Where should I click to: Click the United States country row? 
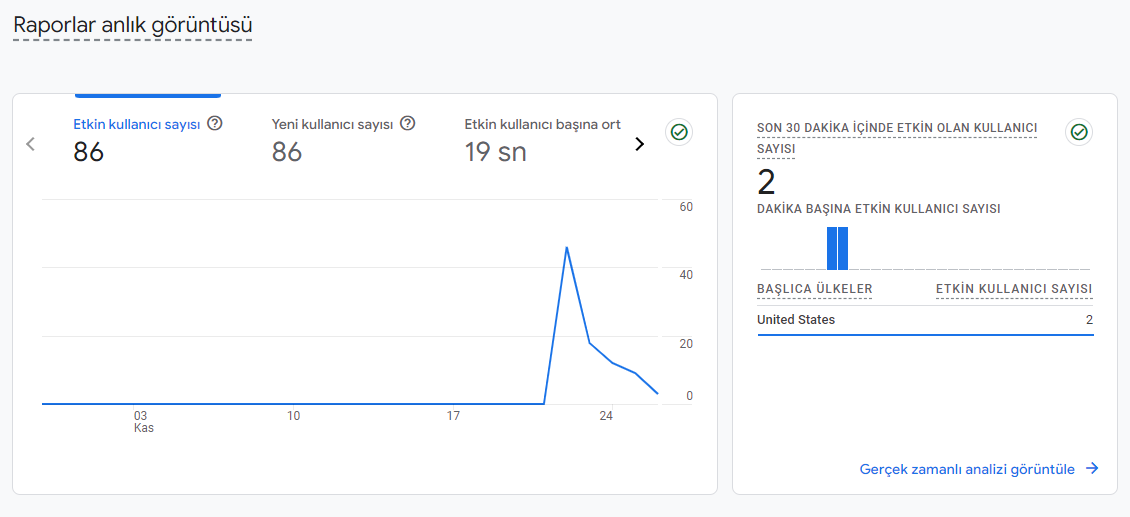(925, 320)
